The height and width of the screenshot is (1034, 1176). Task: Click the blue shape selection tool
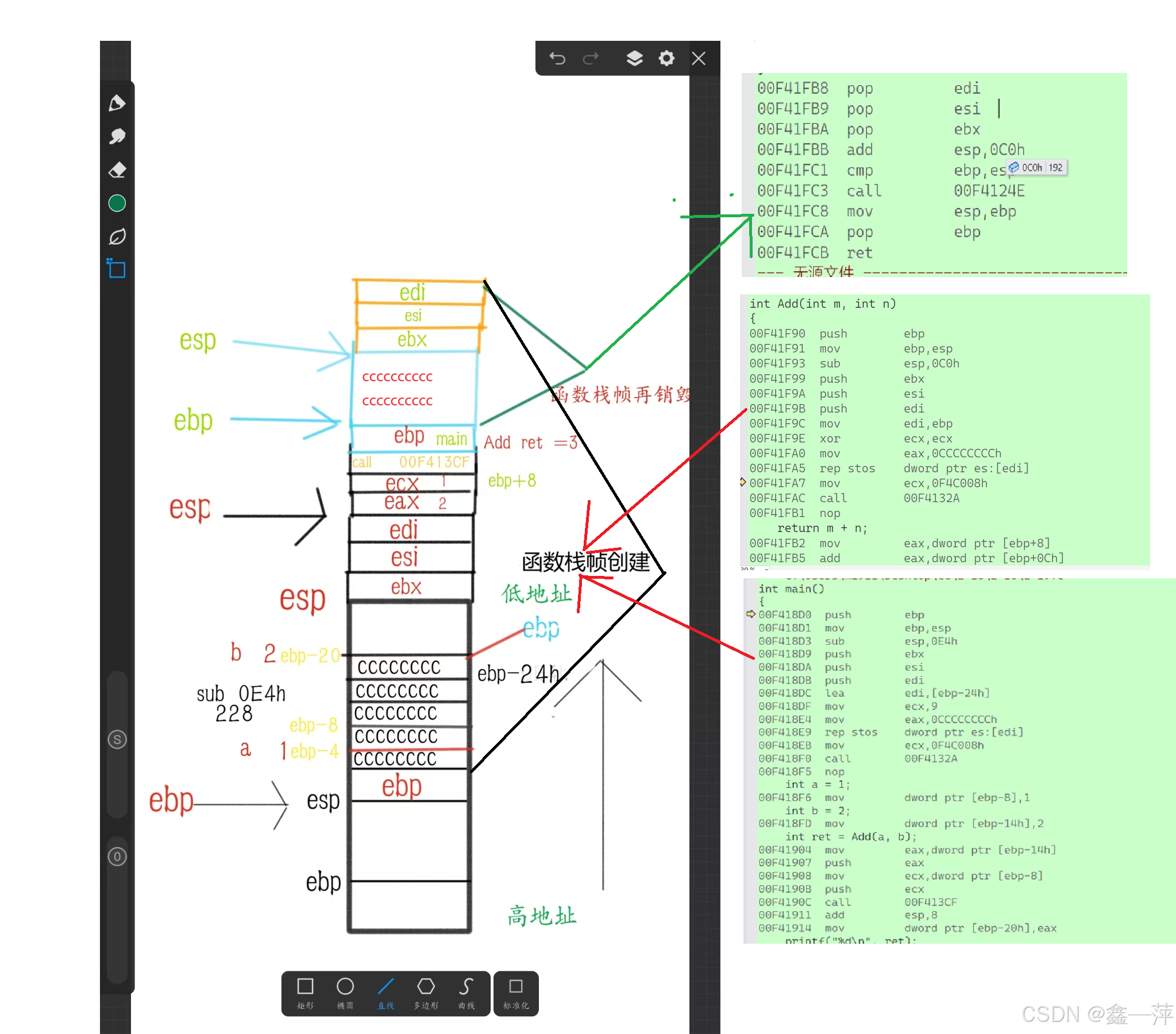click(x=117, y=269)
